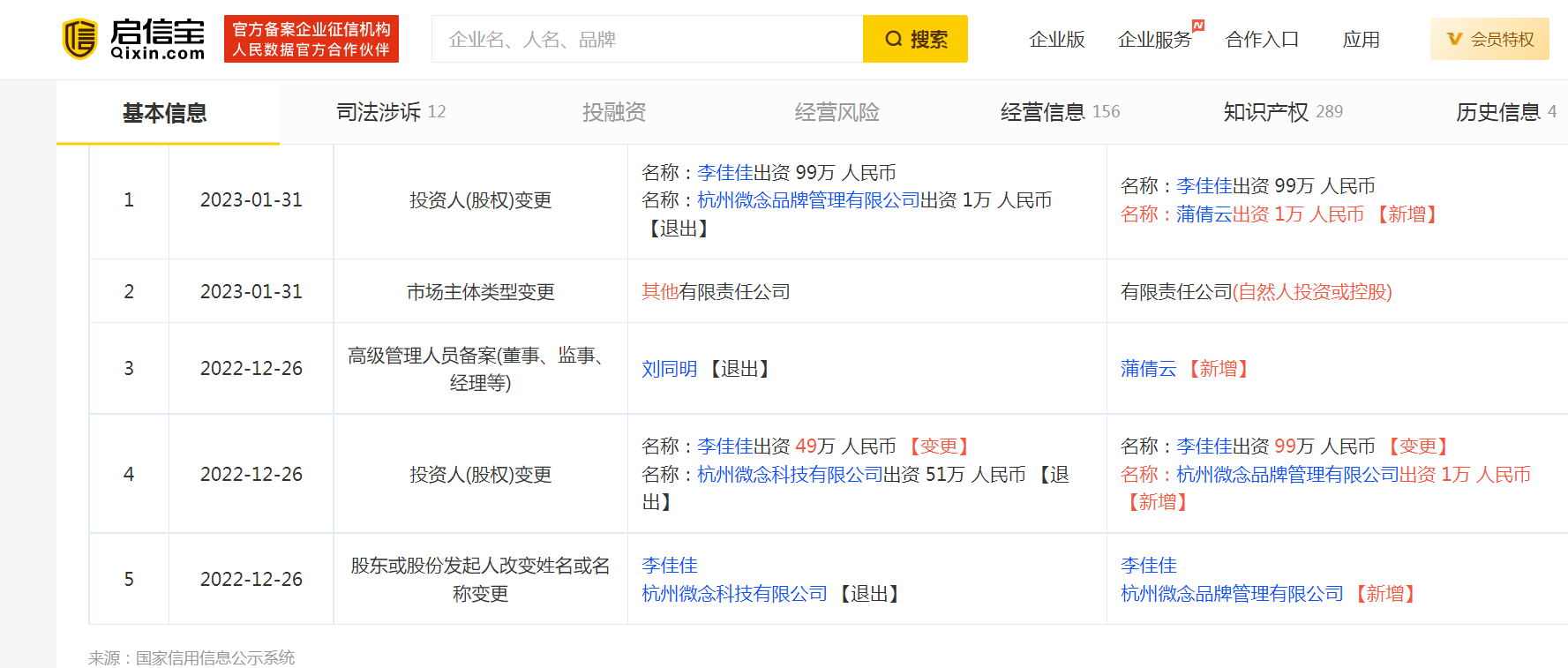Screen dimensions: 1568x668
Task: Open the 刘同明 link
Action: (669, 369)
